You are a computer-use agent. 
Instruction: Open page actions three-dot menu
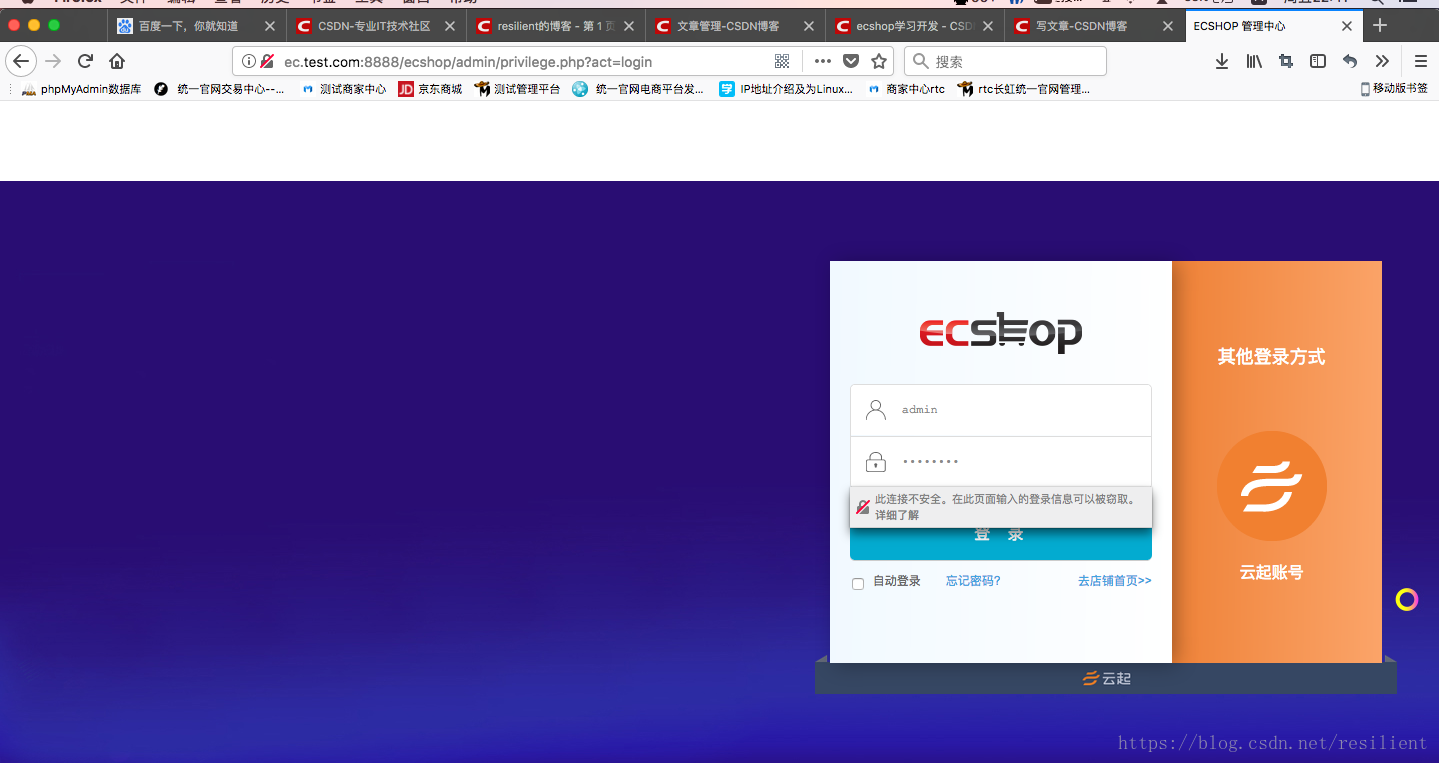click(x=823, y=61)
